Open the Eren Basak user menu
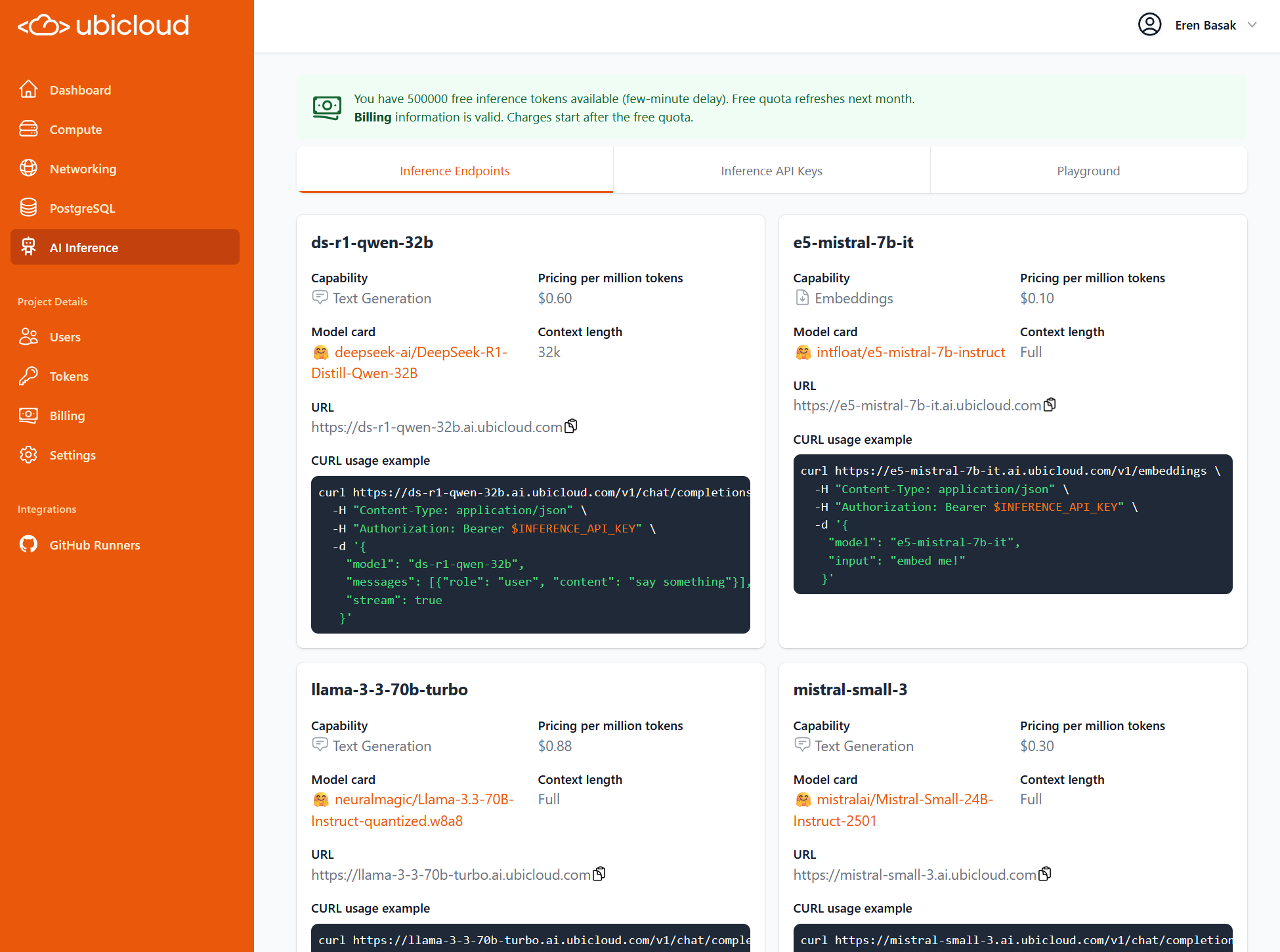Image resolution: width=1280 pixels, height=952 pixels. (1197, 25)
